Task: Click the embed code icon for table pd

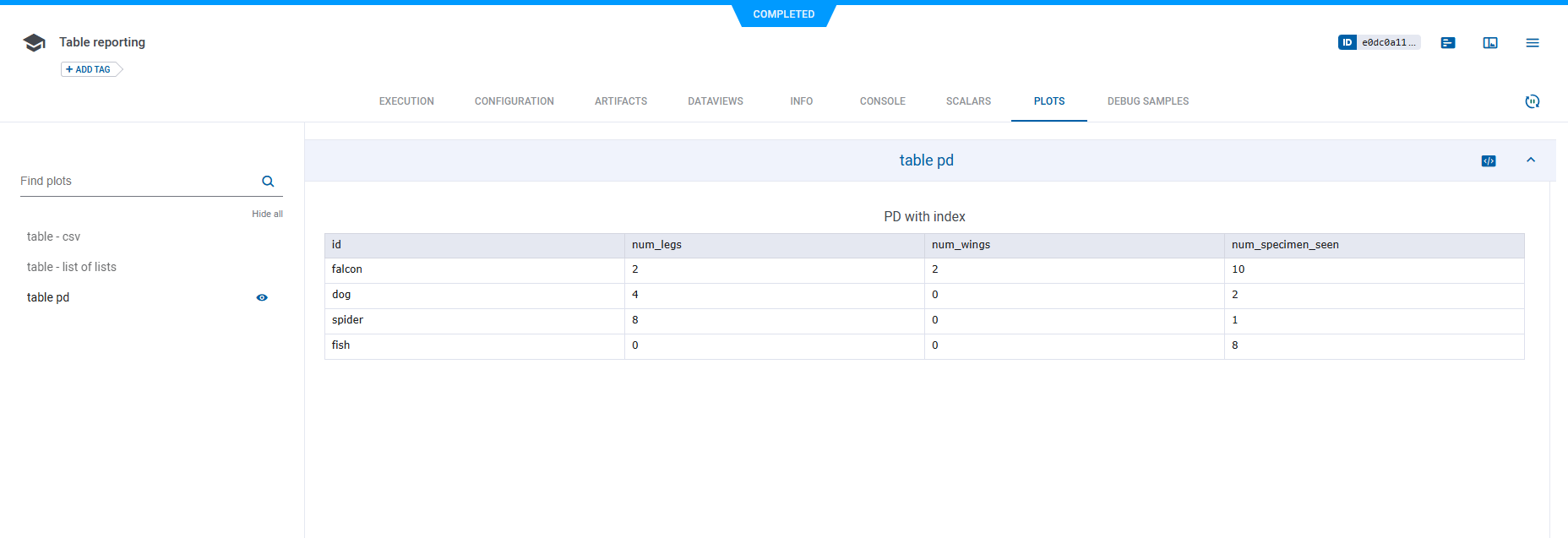Action: (1489, 160)
